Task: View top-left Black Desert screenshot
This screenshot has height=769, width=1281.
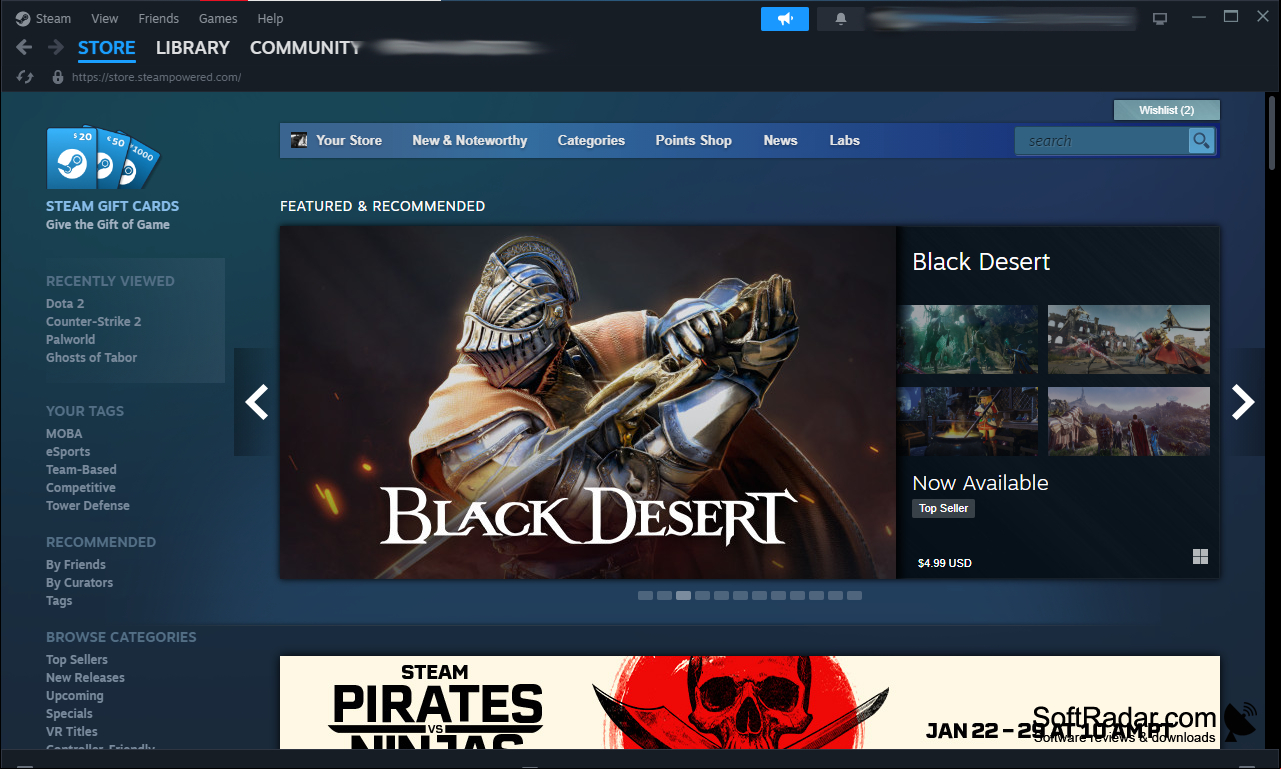Action: 967,340
